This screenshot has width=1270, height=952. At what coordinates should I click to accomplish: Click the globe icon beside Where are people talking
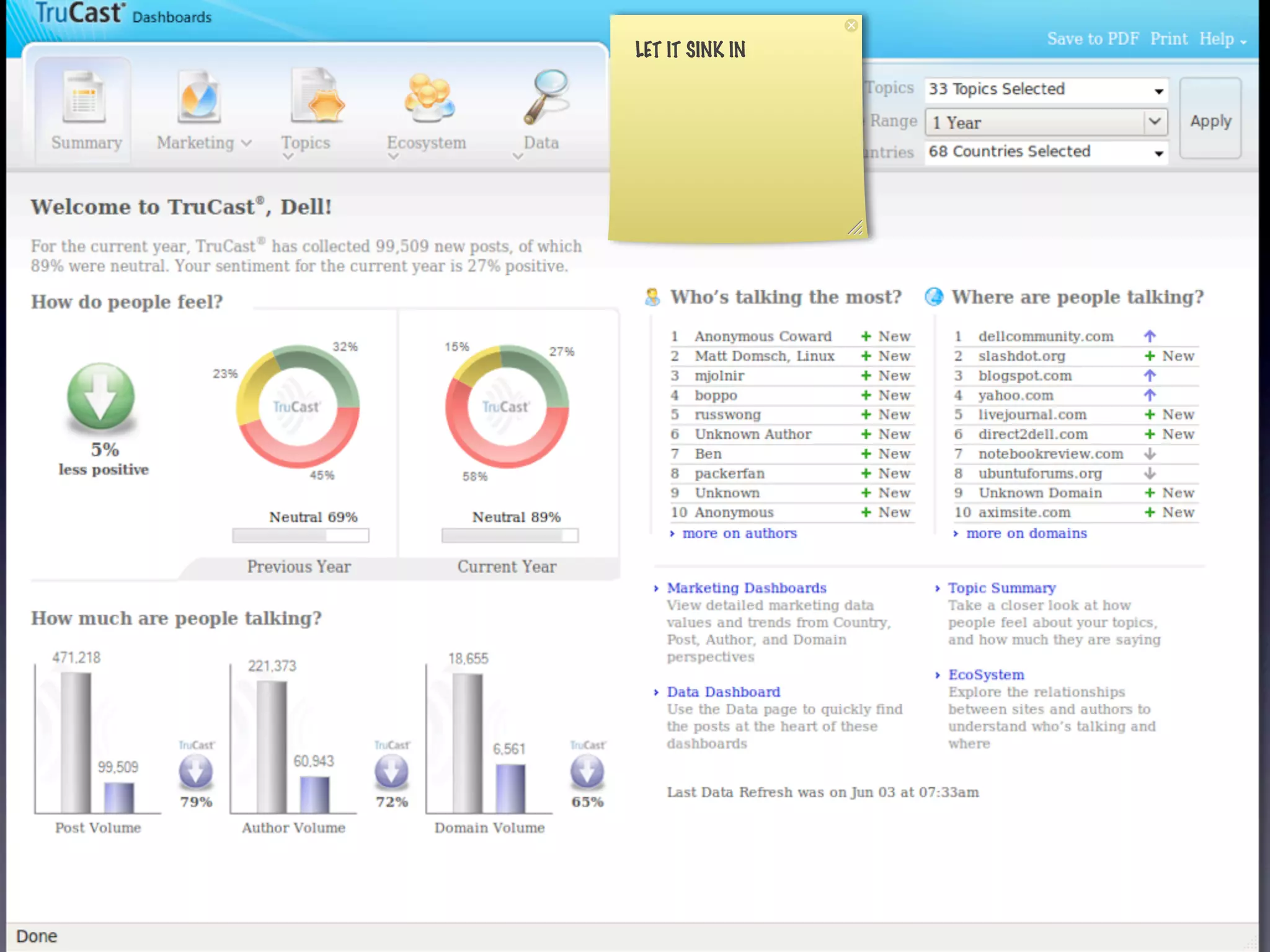(x=933, y=297)
